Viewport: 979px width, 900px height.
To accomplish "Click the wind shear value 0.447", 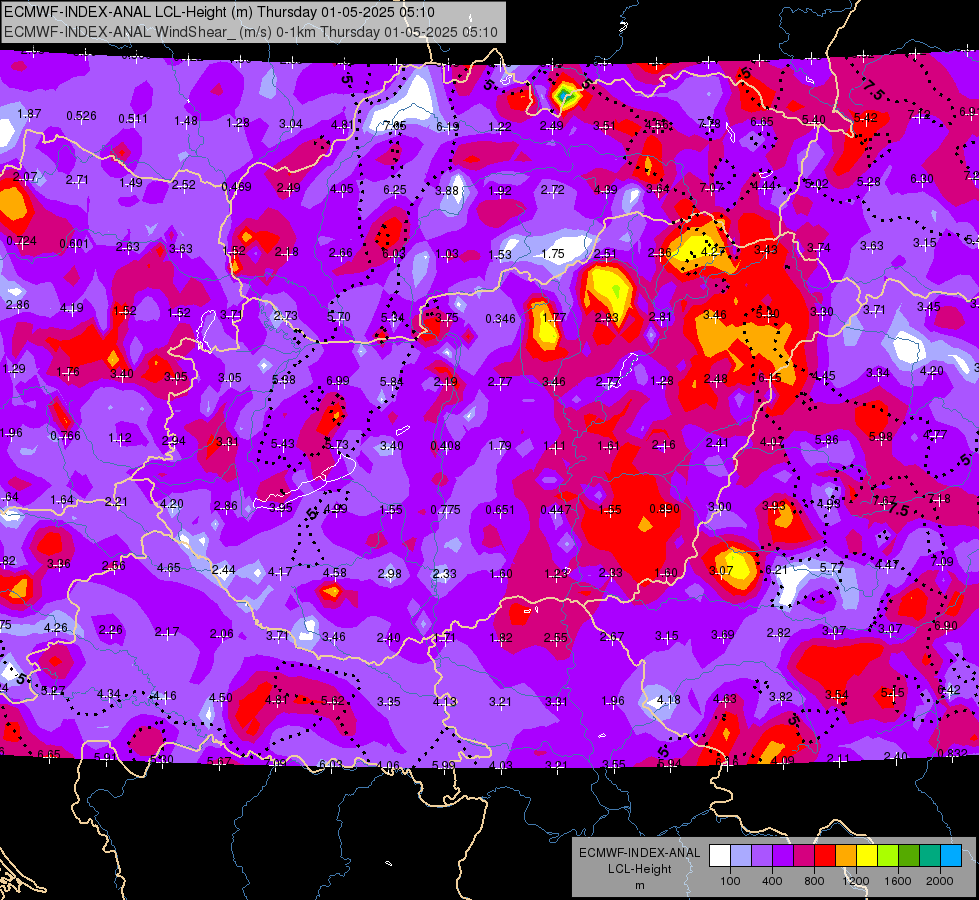I will 556,510.
